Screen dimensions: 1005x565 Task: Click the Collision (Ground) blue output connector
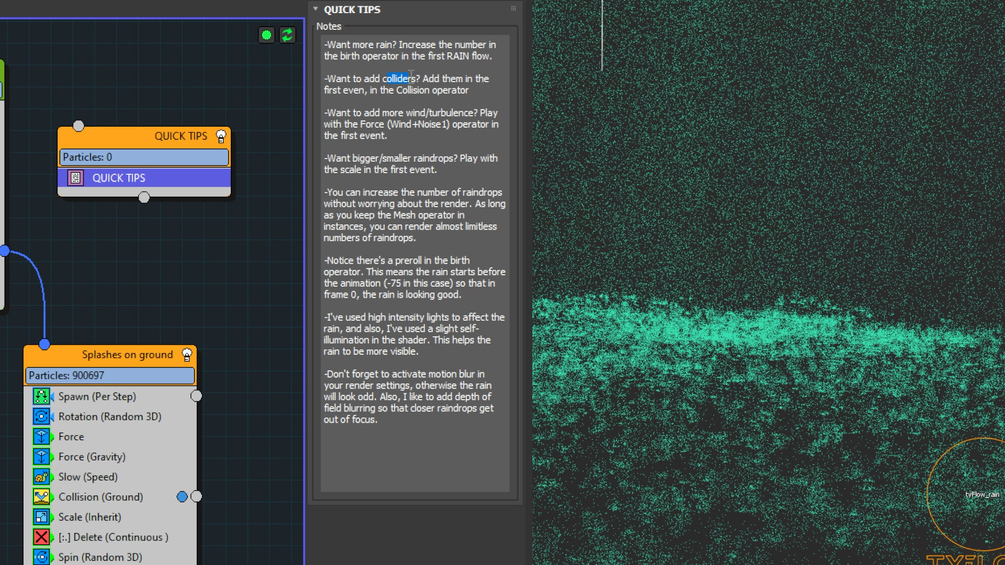coord(182,496)
